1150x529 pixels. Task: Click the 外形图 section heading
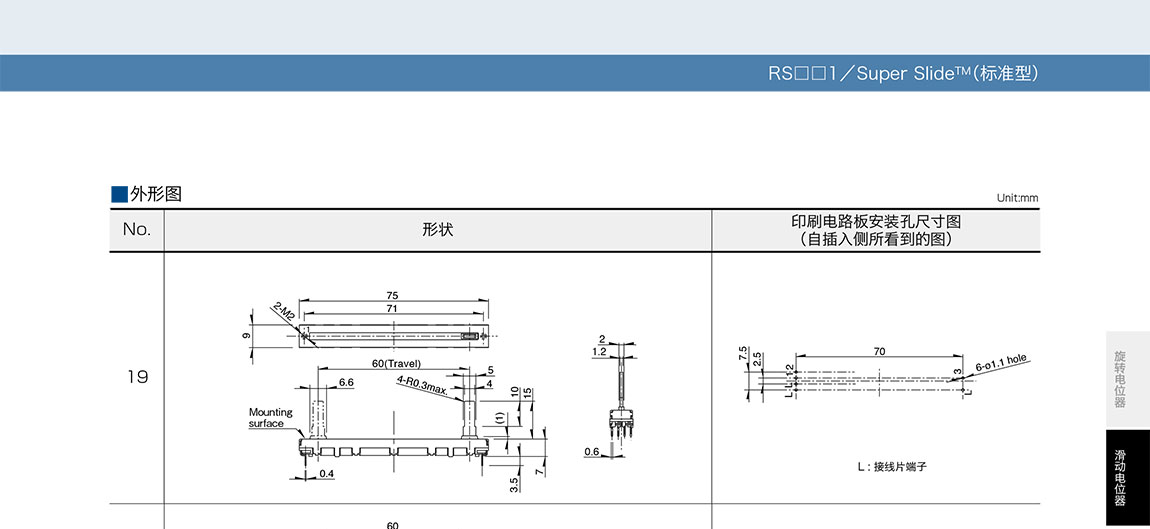tap(156, 194)
